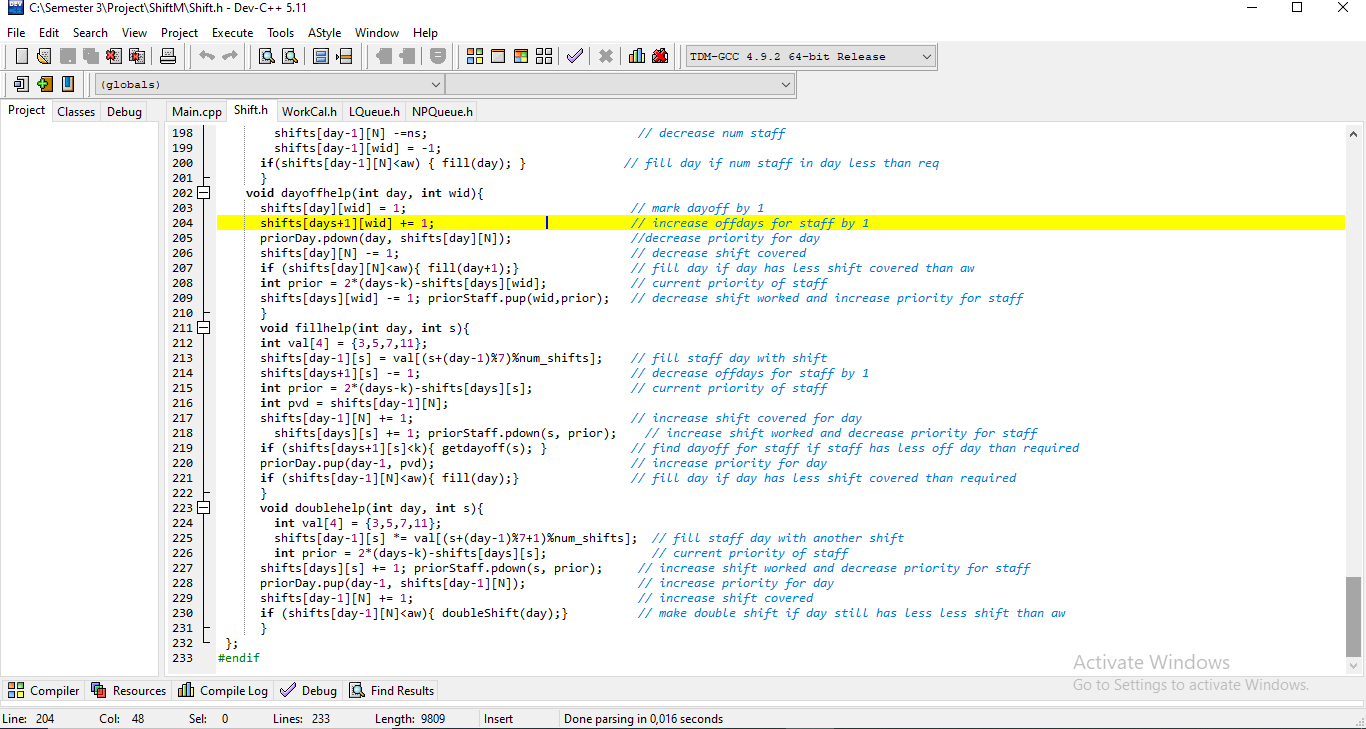
Task: Switch to the Main.cpp editor tab
Action: coord(197,112)
